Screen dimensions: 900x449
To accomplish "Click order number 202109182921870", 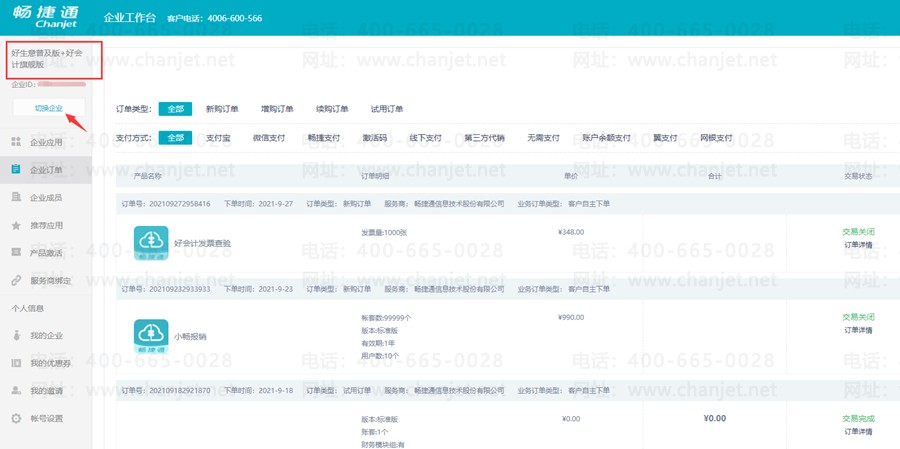I will pos(180,390).
